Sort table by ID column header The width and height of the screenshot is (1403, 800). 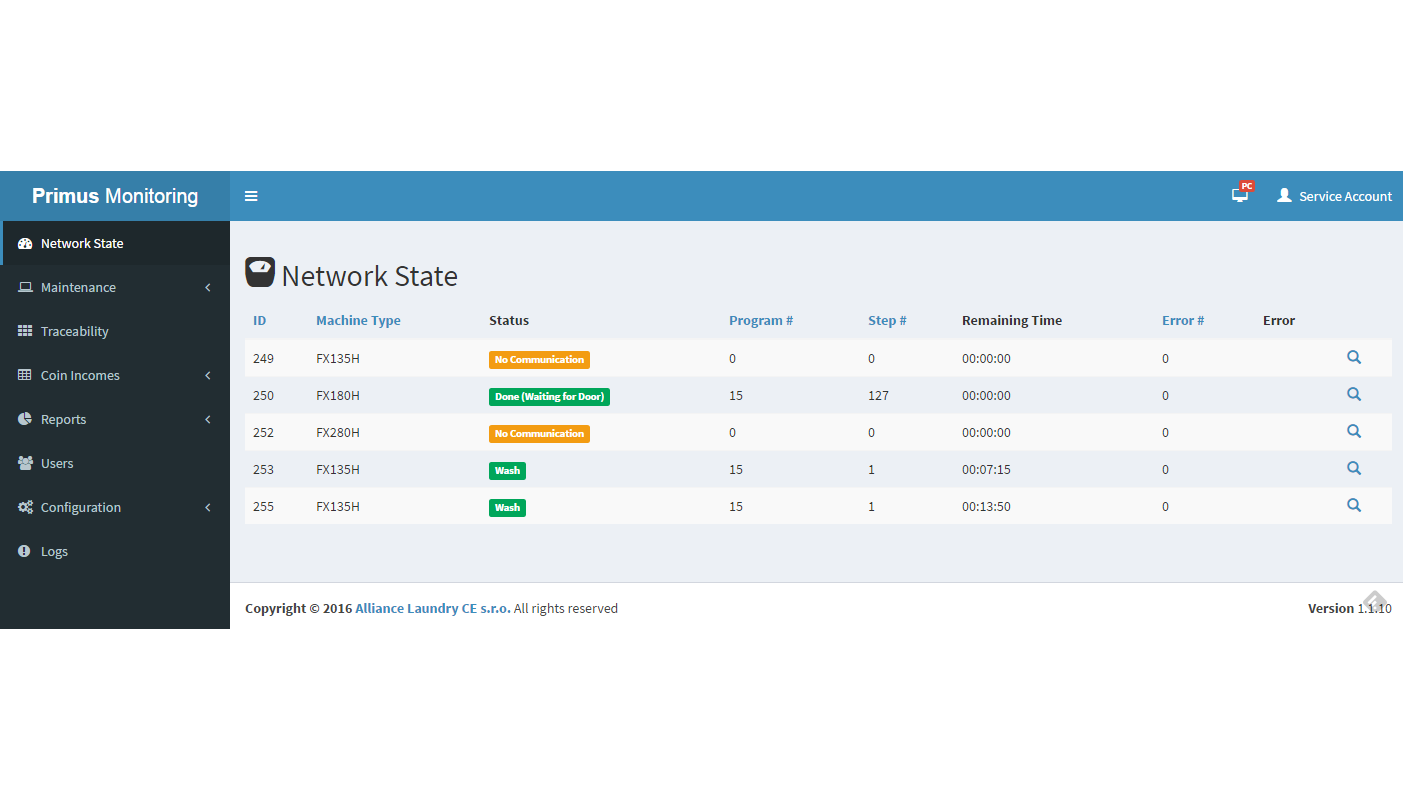click(259, 321)
